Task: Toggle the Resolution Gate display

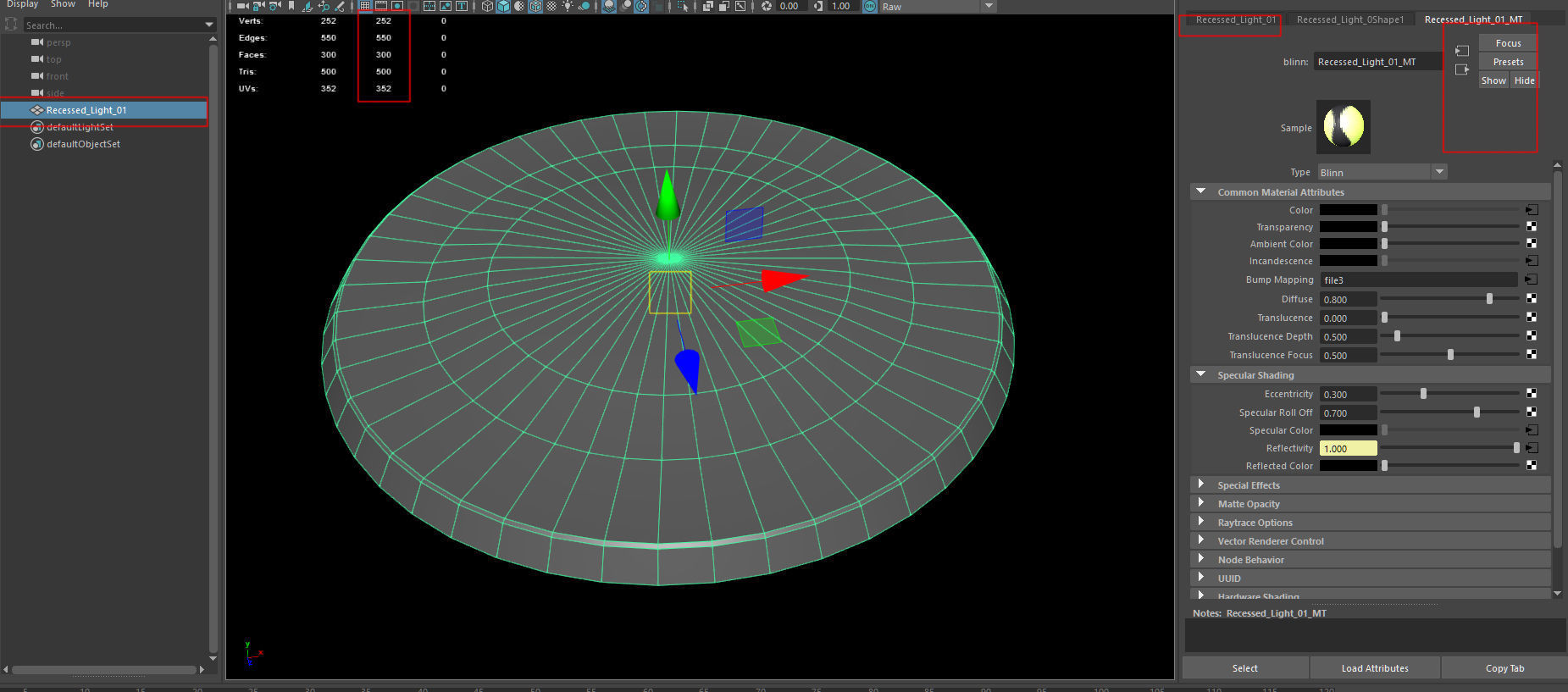Action: pyautogui.click(x=397, y=6)
